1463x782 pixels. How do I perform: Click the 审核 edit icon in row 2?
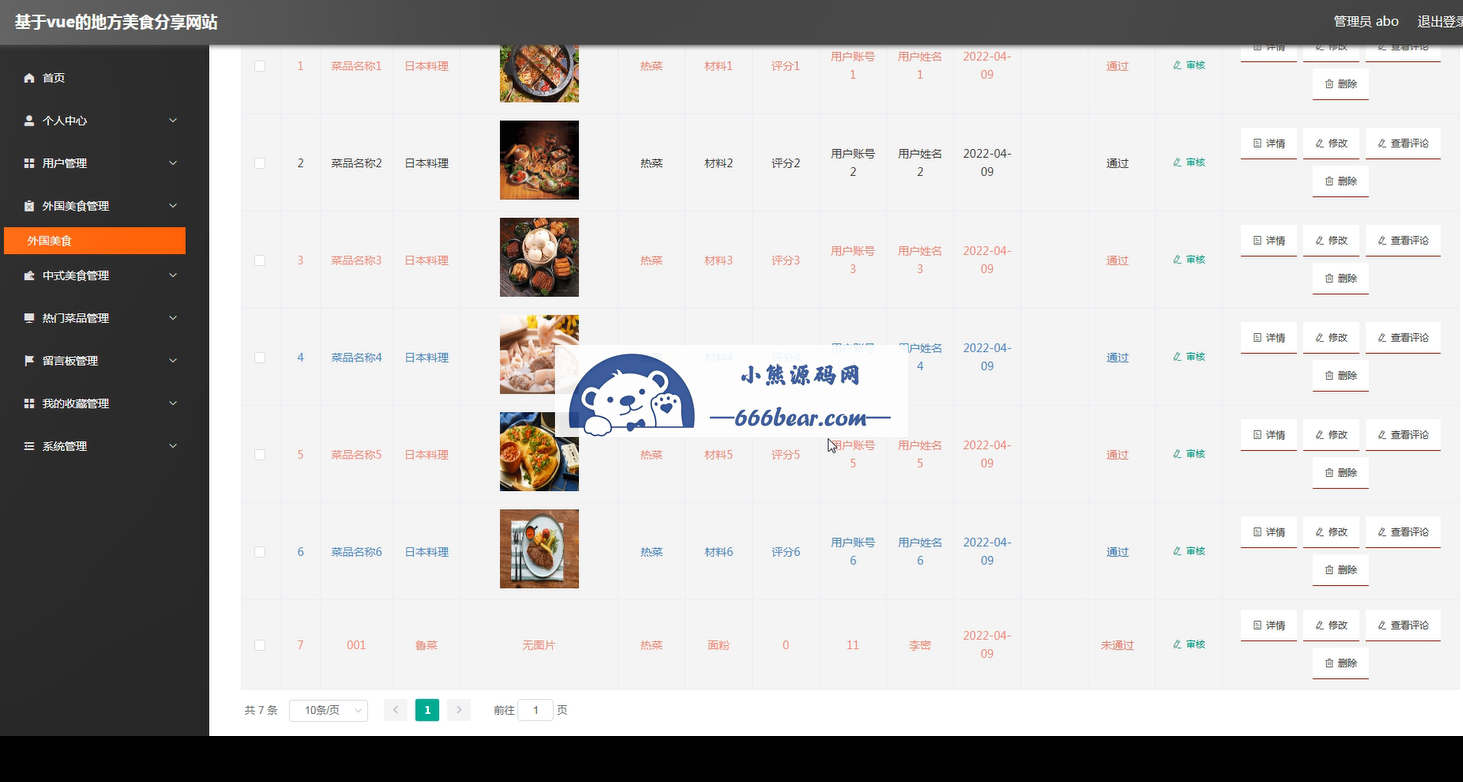[x=1177, y=163]
